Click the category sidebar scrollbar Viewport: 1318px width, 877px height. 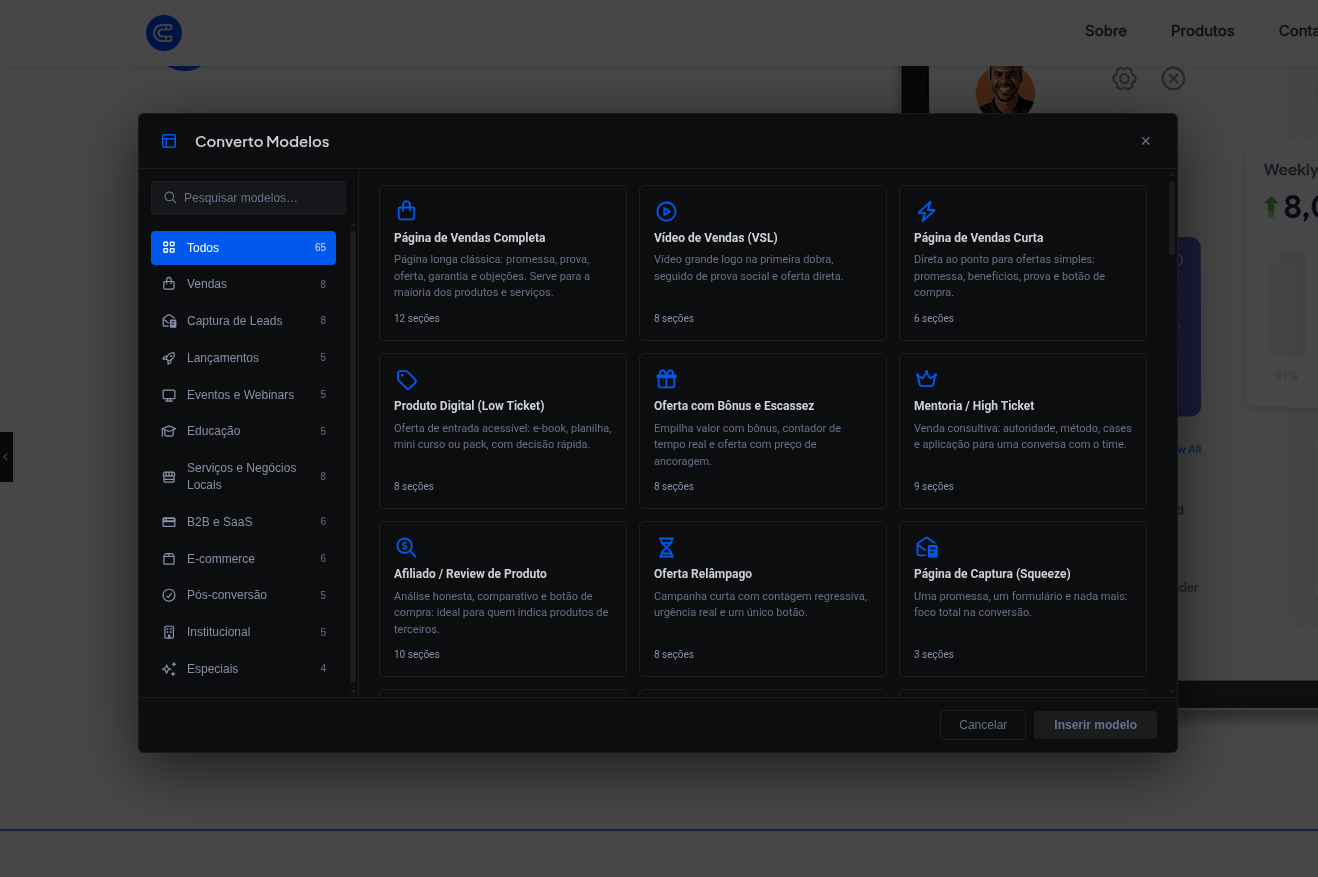coord(353,456)
